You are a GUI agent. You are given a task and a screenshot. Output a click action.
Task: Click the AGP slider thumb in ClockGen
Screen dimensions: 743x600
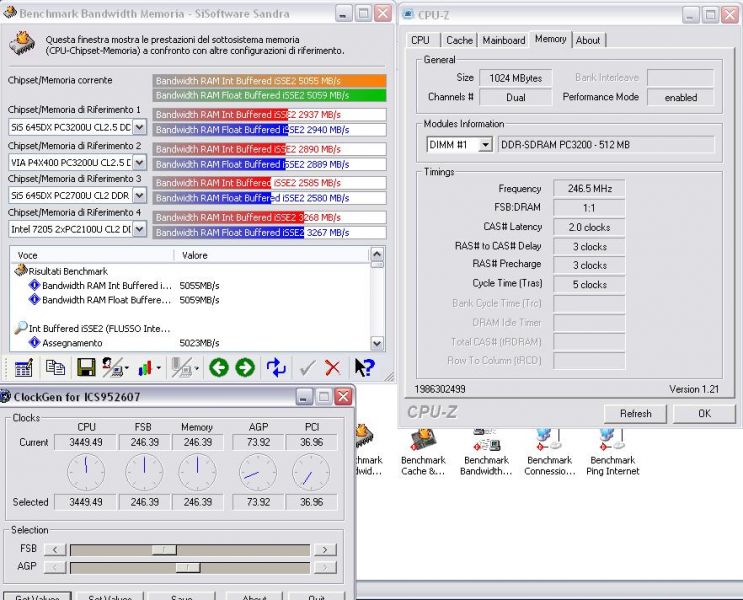pyautogui.click(x=188, y=567)
